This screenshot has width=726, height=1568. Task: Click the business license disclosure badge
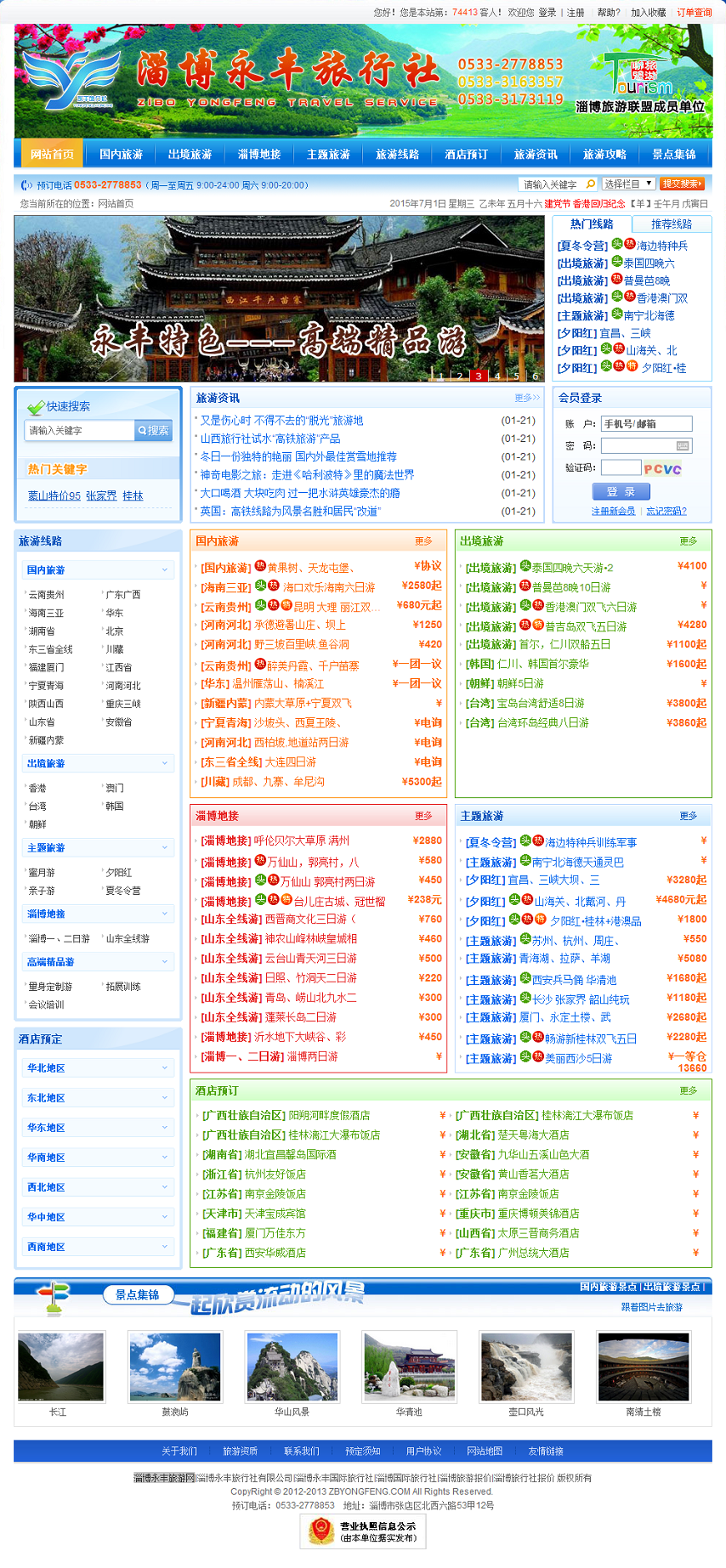point(363,1531)
